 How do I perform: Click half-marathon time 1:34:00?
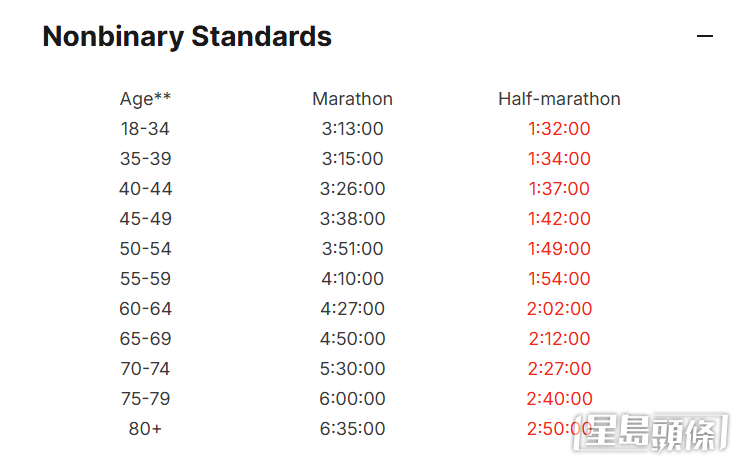tap(559, 159)
